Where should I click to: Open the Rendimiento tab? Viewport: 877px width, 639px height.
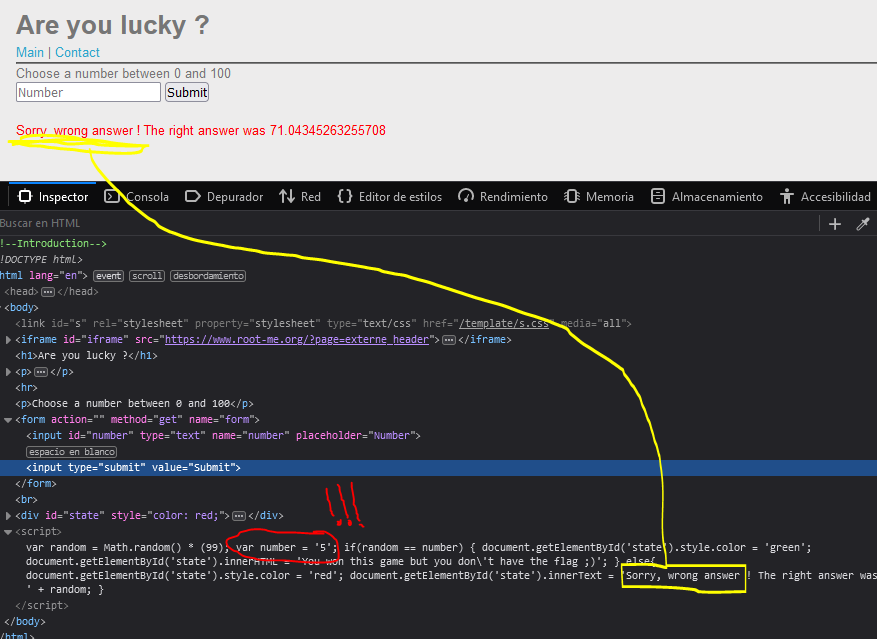click(x=503, y=196)
